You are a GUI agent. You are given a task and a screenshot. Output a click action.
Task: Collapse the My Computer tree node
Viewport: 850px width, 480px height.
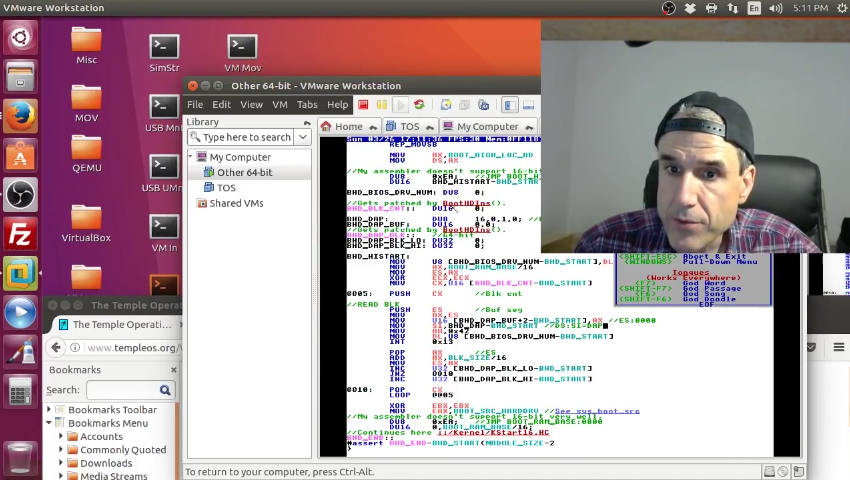[x=191, y=157]
